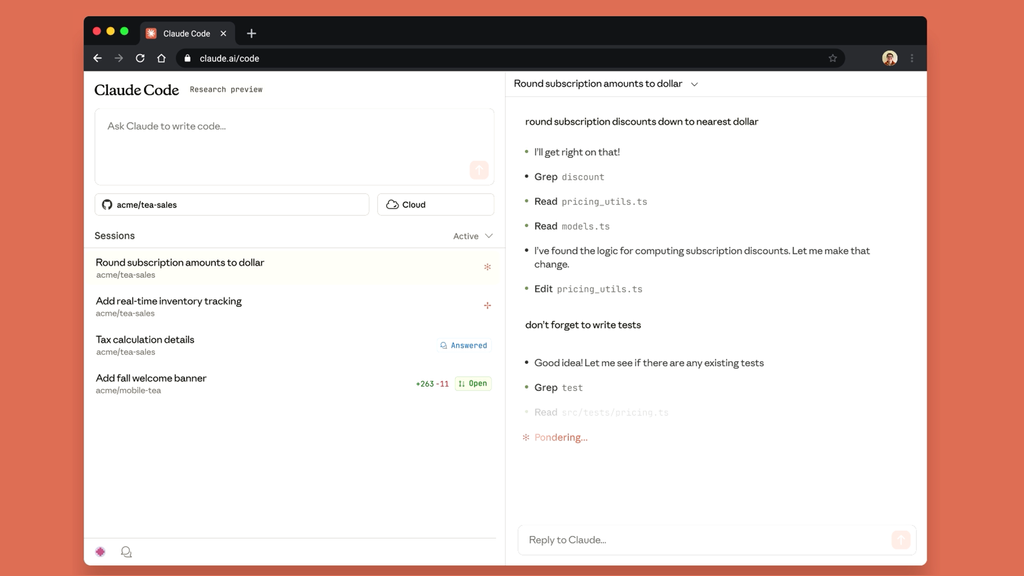
Task: Open the feedback chat bubble icon bottom left
Action: pyautogui.click(x=126, y=551)
